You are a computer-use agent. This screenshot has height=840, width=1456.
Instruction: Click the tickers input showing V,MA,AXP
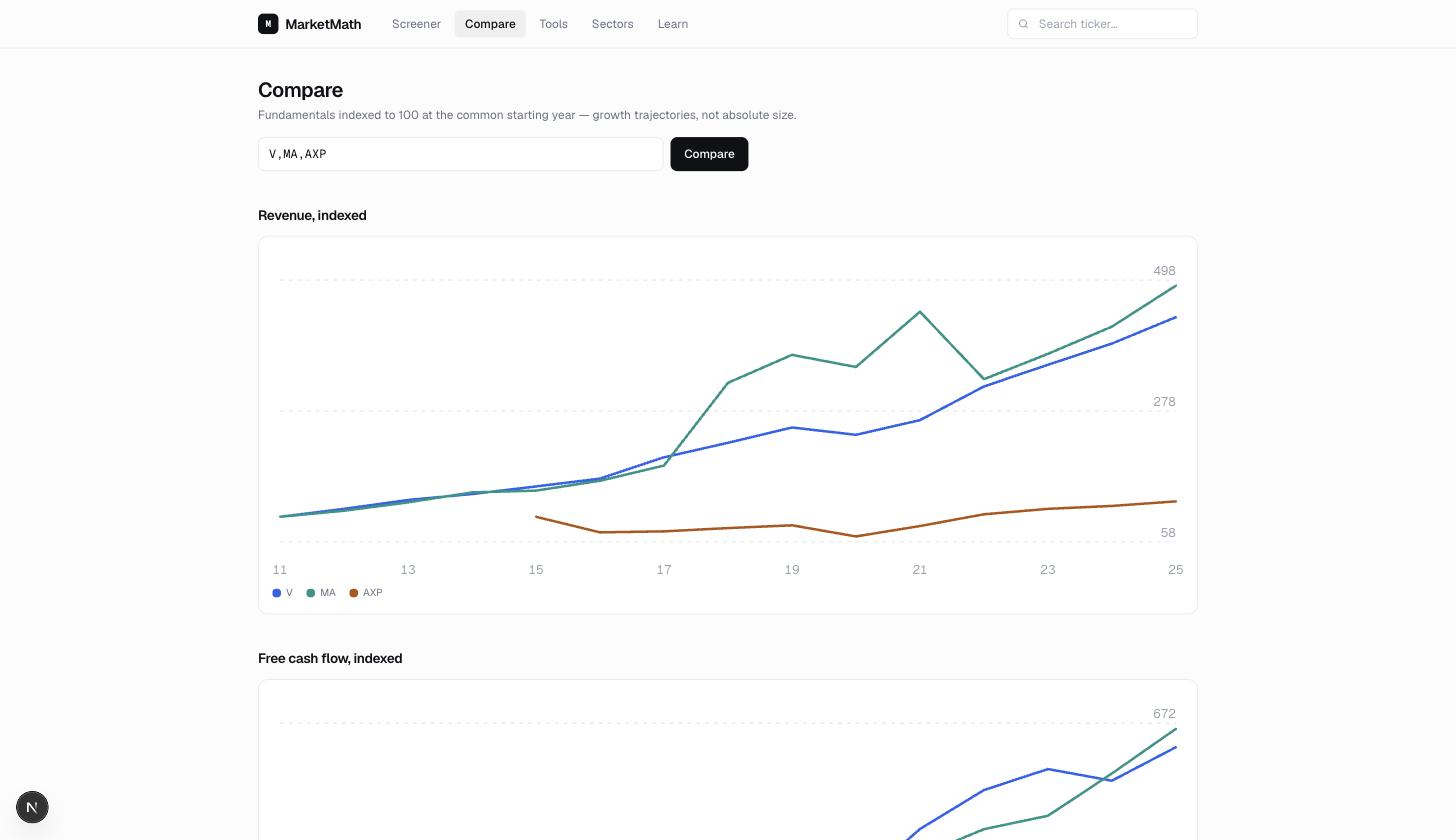(x=461, y=154)
